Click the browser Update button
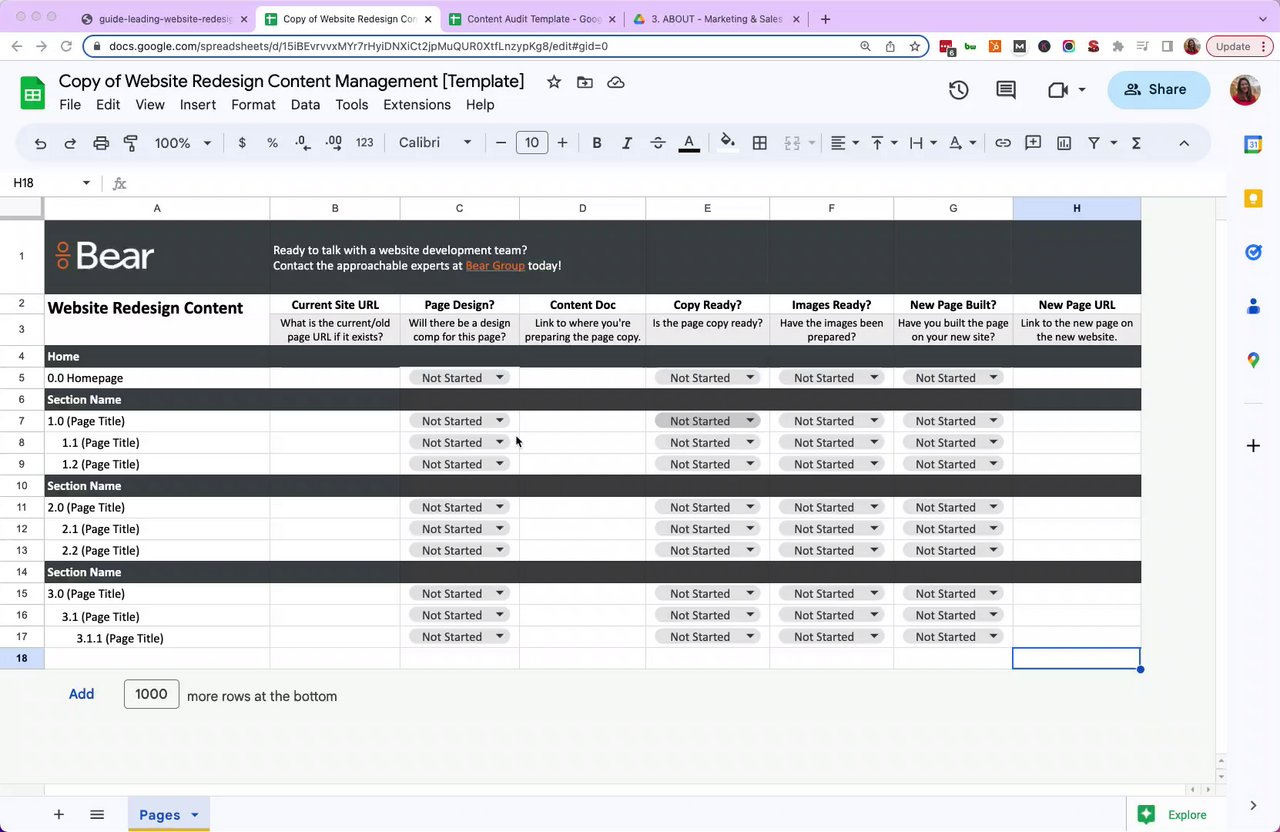This screenshot has height=832, width=1280. [1240, 46]
